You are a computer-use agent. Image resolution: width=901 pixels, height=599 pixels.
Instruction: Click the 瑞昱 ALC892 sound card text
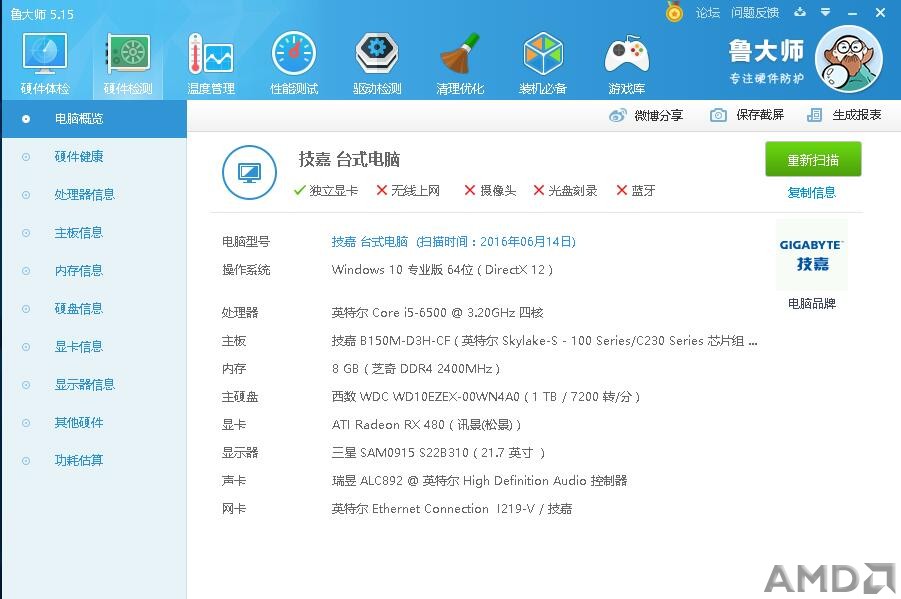click(x=479, y=481)
